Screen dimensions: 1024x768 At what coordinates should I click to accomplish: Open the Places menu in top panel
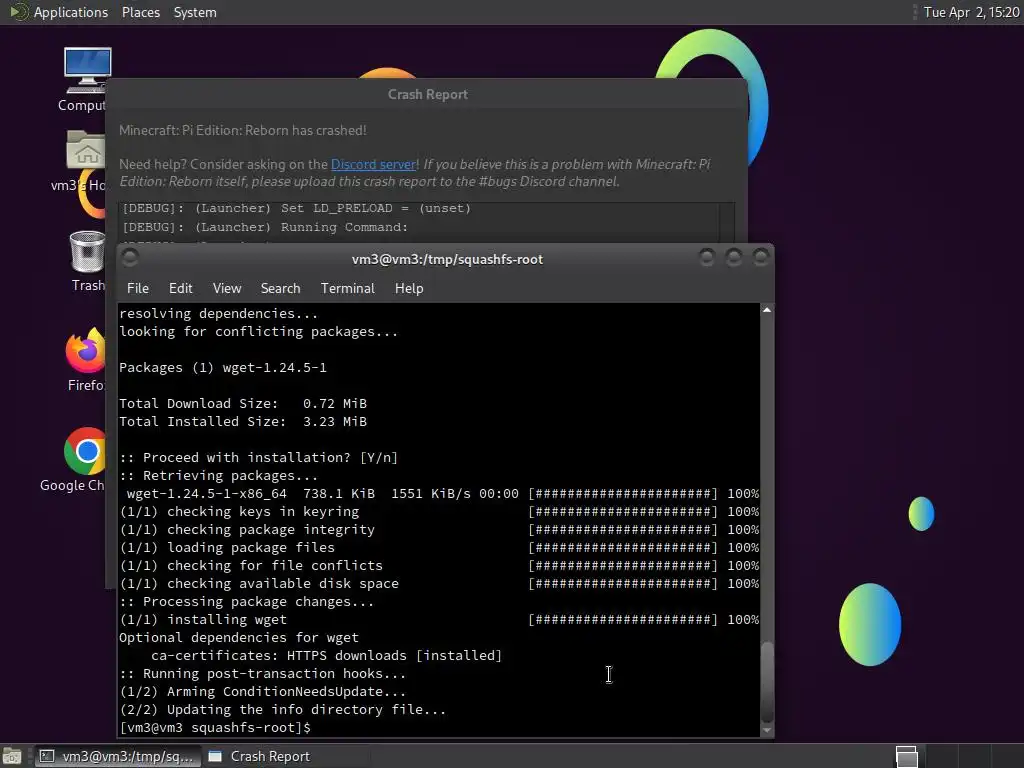[140, 12]
